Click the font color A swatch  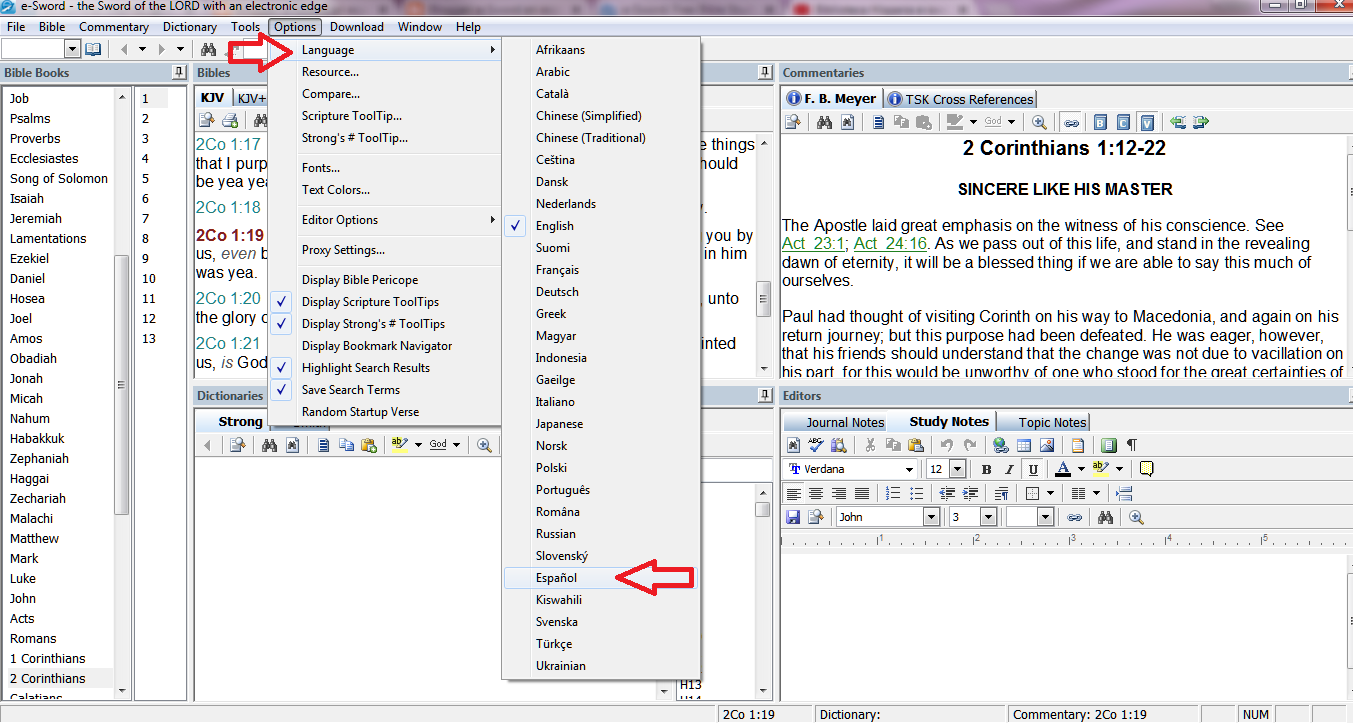click(1063, 469)
